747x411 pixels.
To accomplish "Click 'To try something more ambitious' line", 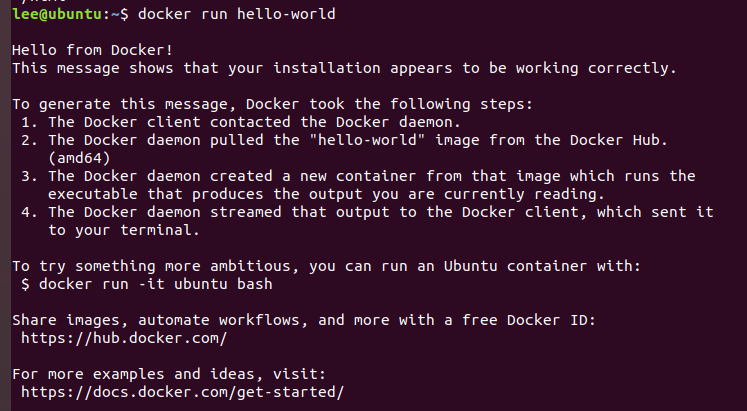I will pos(326,266).
